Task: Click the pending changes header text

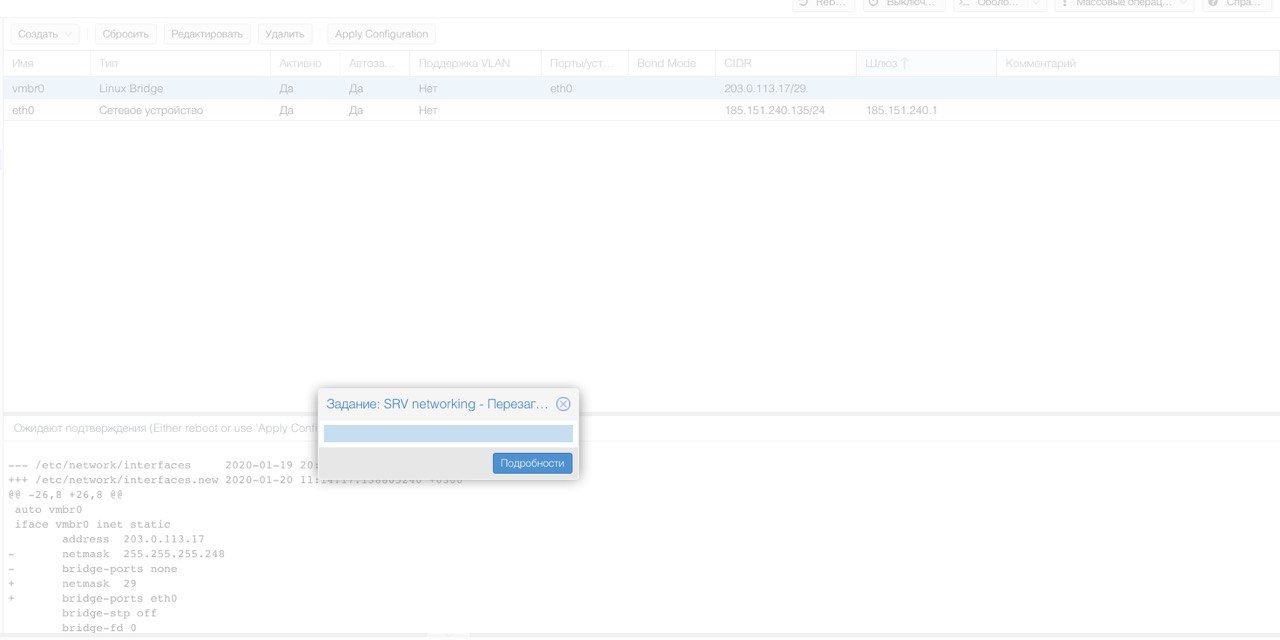Action: click(x=165, y=428)
